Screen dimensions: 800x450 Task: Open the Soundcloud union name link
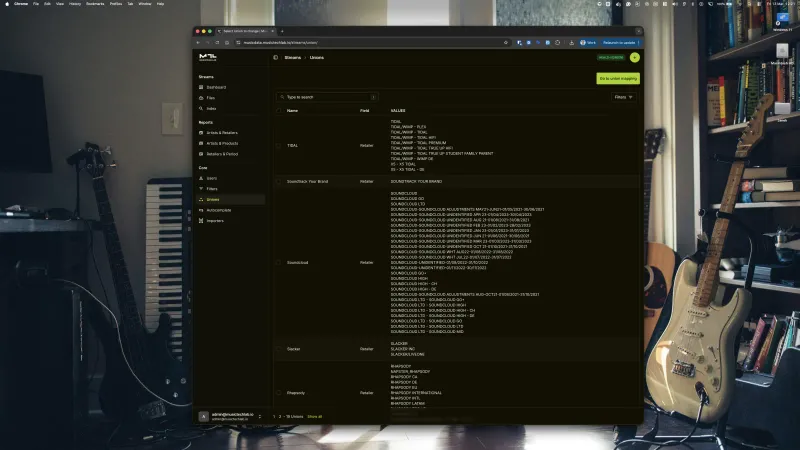click(297, 263)
